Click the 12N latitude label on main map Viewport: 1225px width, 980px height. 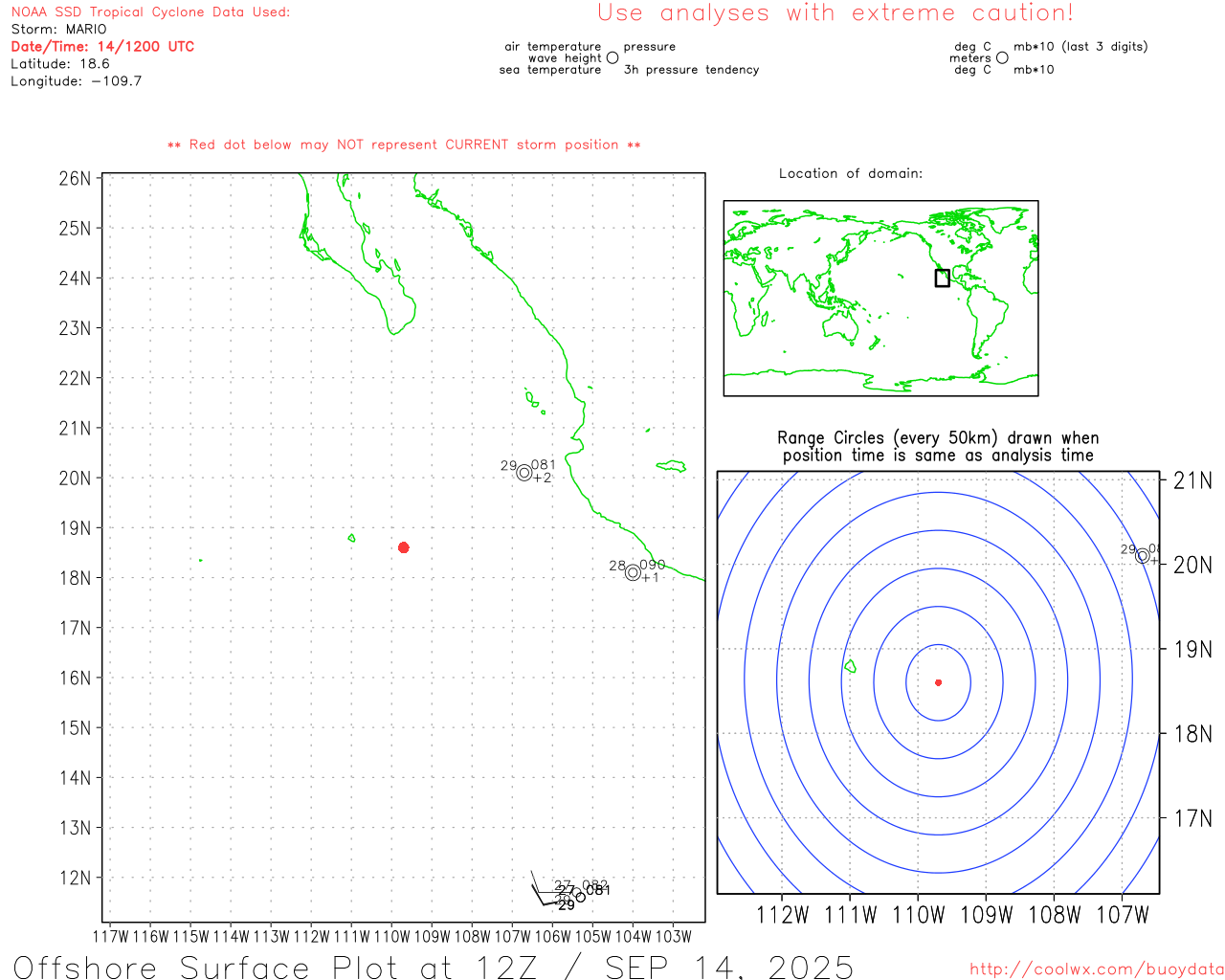coord(75,878)
